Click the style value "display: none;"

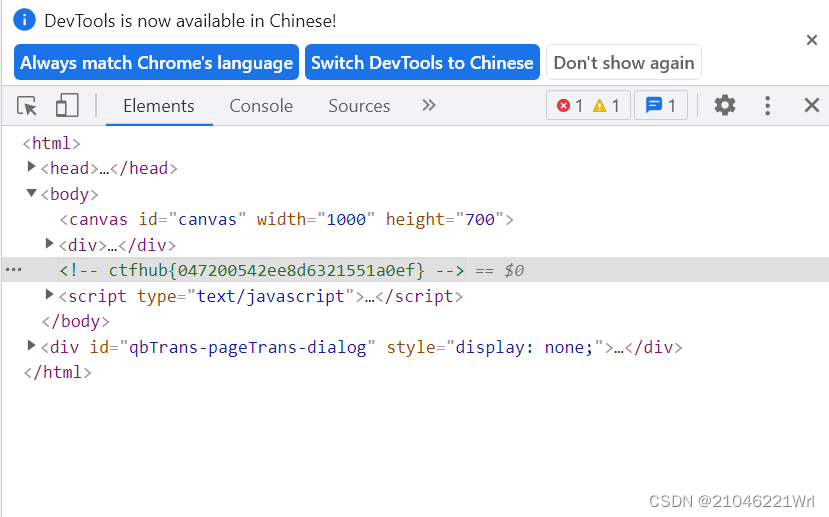pos(524,347)
